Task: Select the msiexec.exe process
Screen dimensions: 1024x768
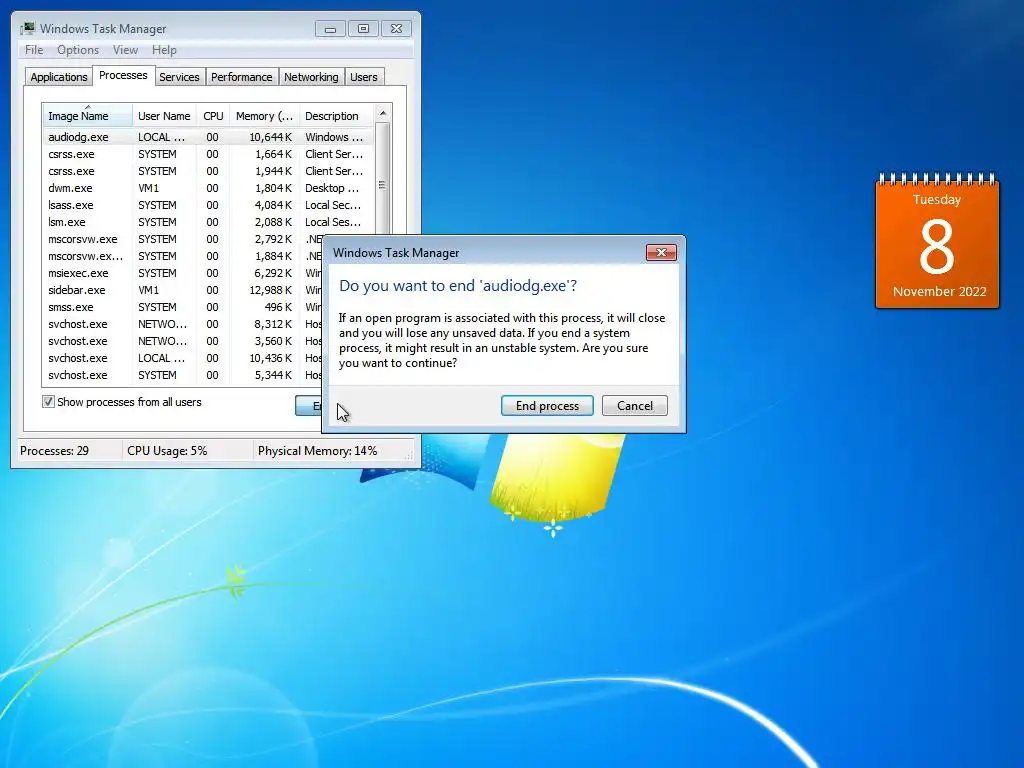Action: pos(182,273)
